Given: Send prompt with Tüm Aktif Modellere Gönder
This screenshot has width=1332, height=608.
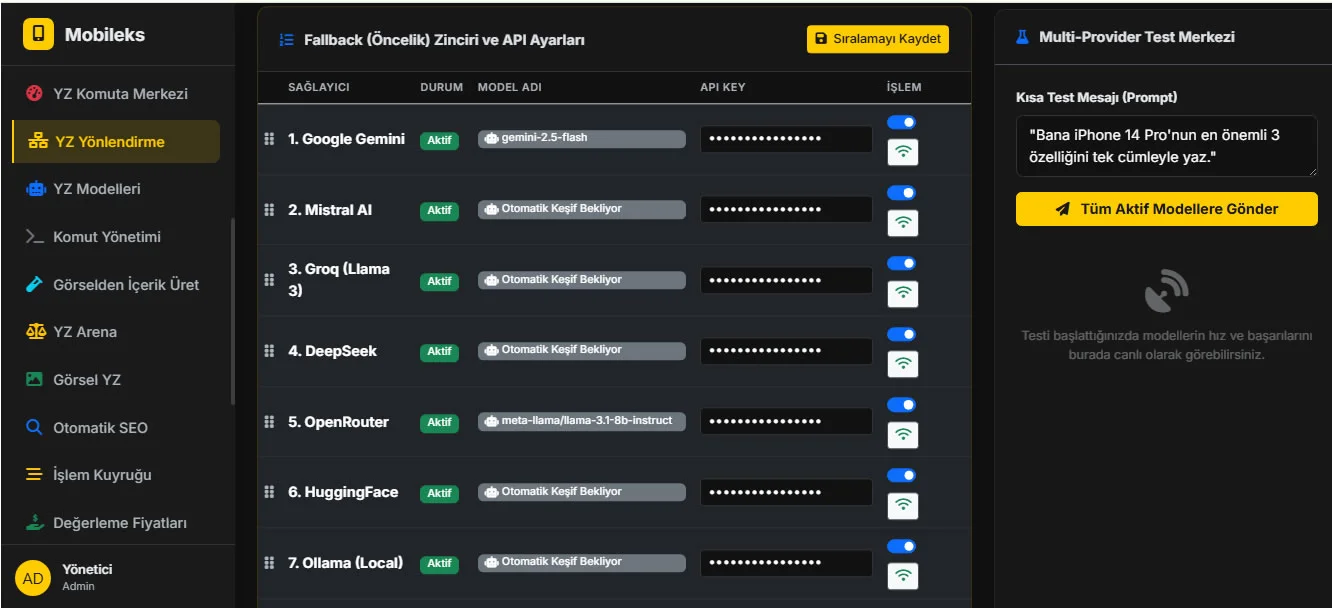Looking at the screenshot, I should point(1167,209).
